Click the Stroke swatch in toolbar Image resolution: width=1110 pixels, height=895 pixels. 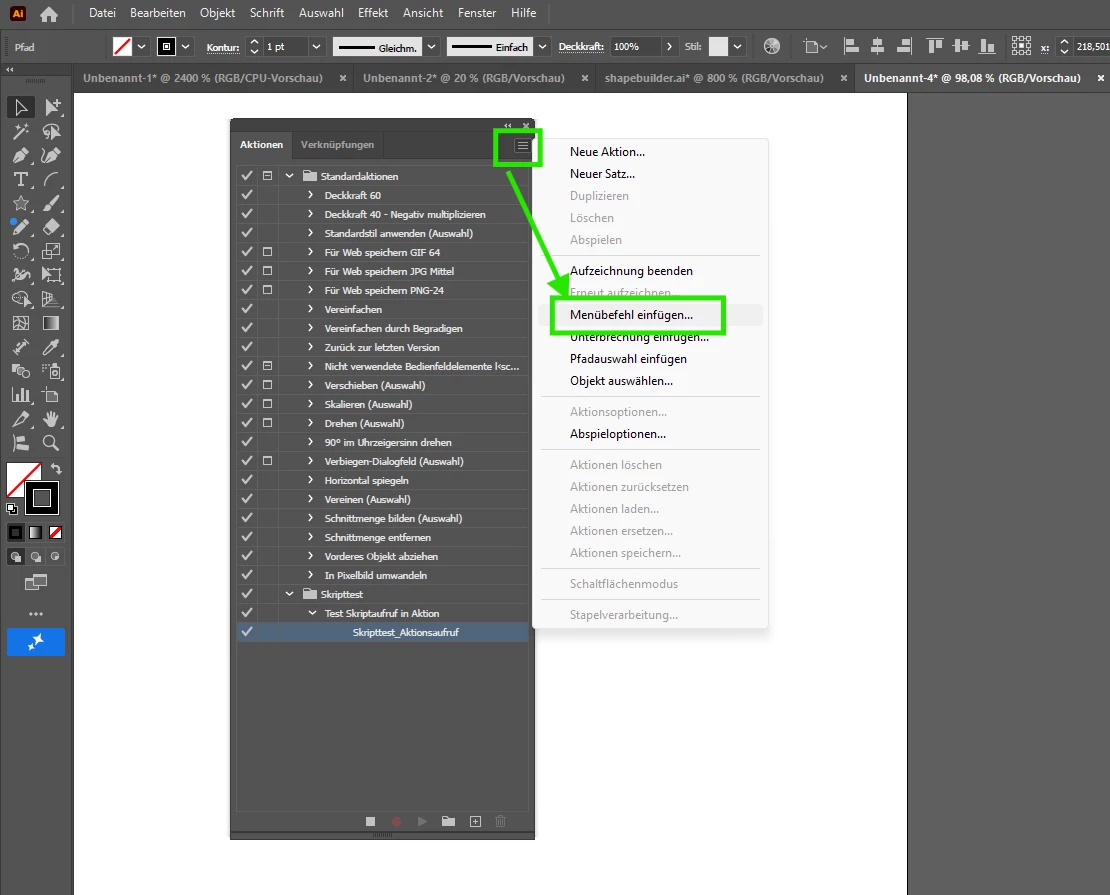(42, 498)
